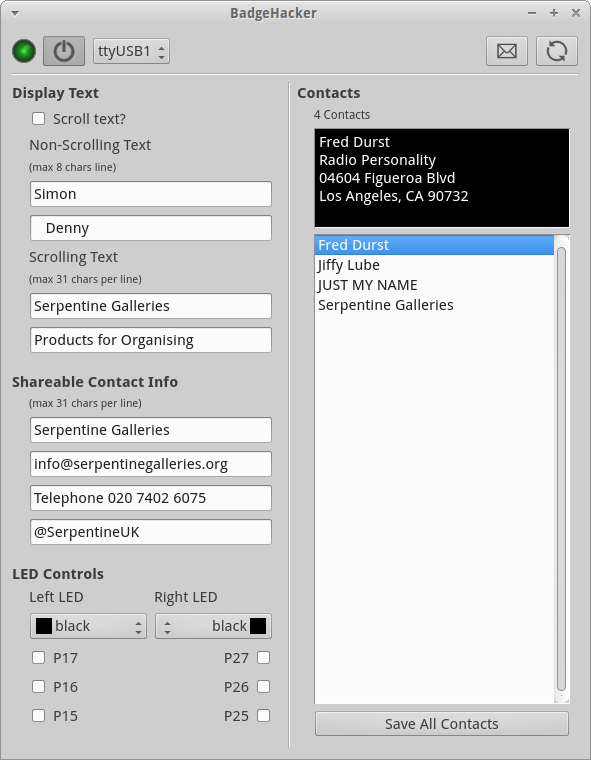
Task: Click the Simon non-scrolling text field
Action: pyautogui.click(x=151, y=194)
